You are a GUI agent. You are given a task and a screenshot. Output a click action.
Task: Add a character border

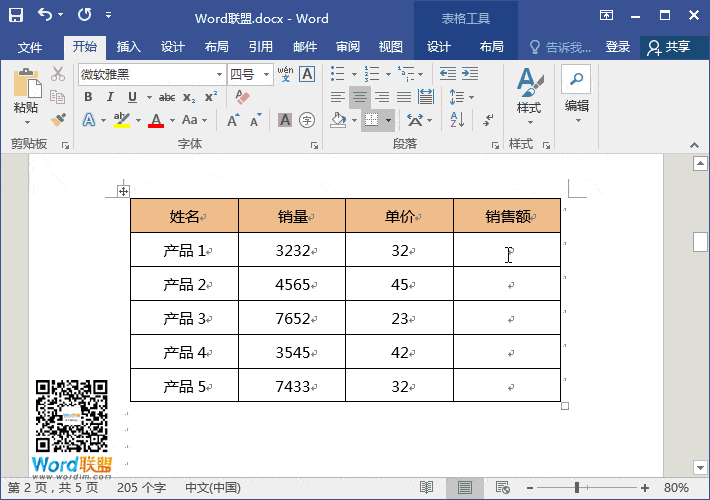pos(307,74)
